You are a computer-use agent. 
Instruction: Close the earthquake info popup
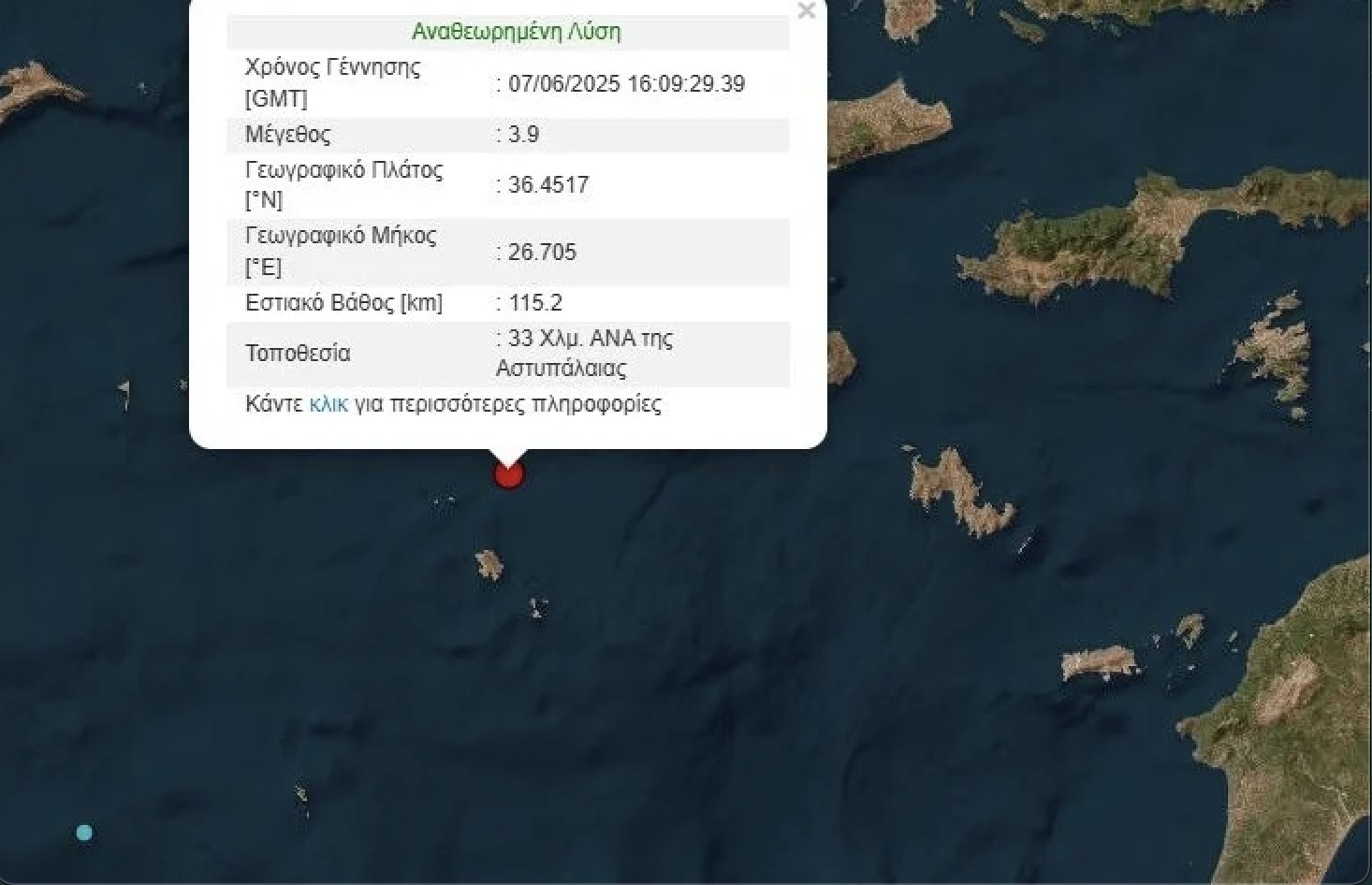806,11
